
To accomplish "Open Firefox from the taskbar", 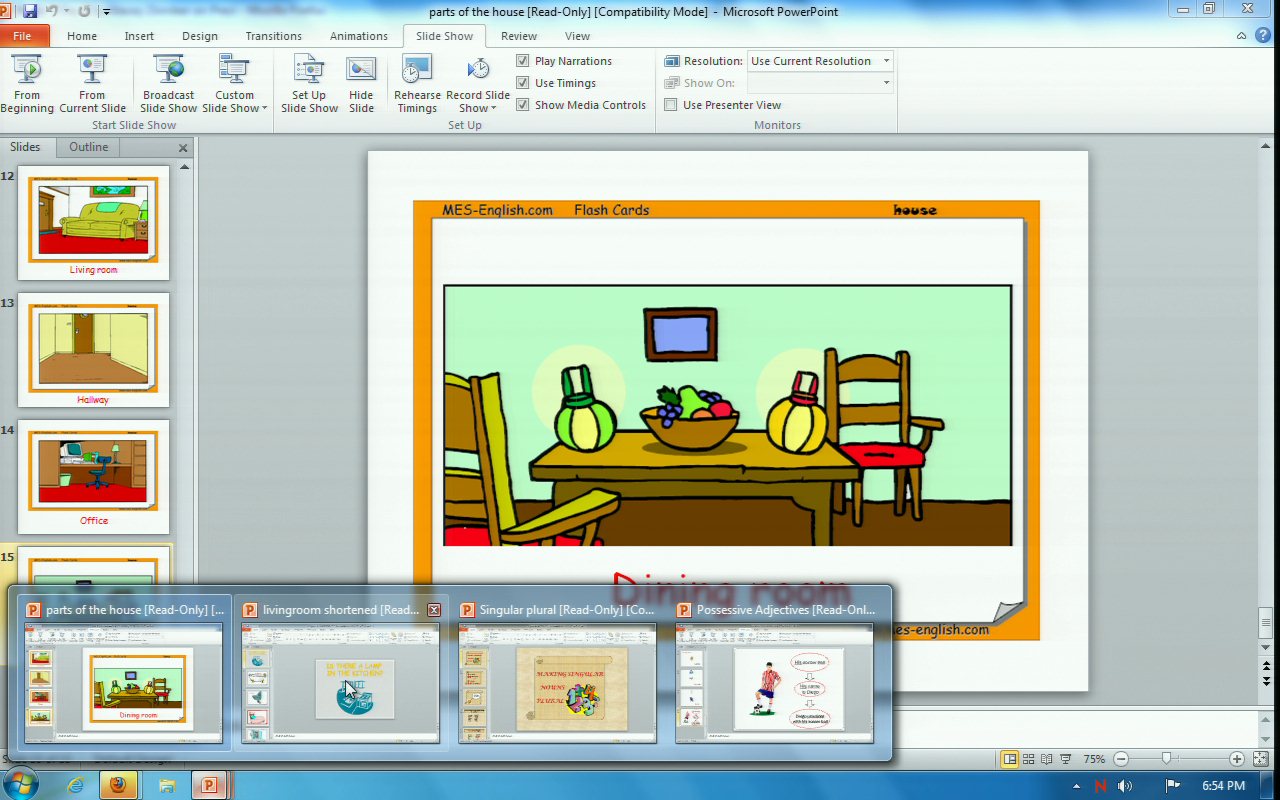I will [x=118, y=785].
